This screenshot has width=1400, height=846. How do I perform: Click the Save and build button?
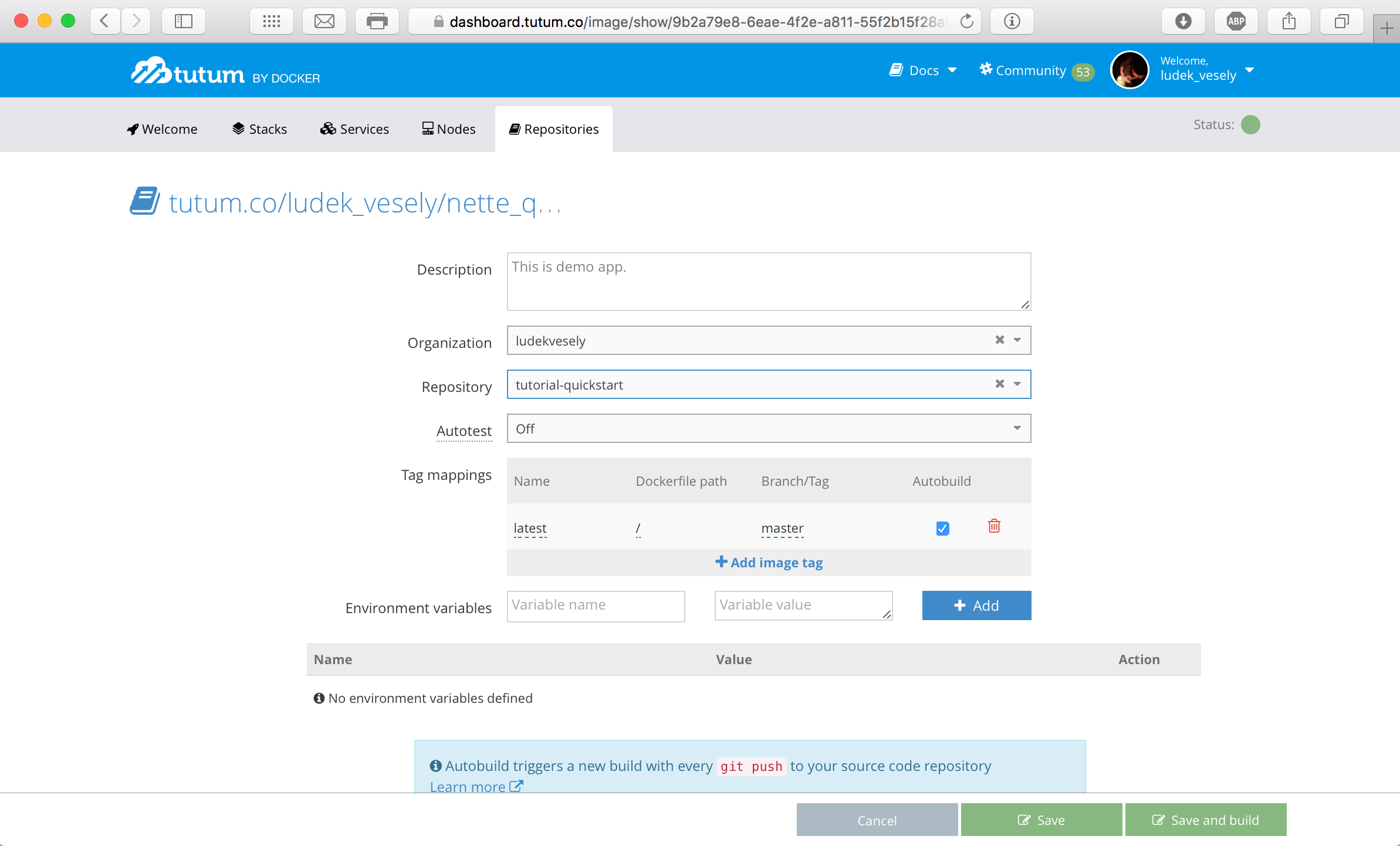[x=1206, y=820]
